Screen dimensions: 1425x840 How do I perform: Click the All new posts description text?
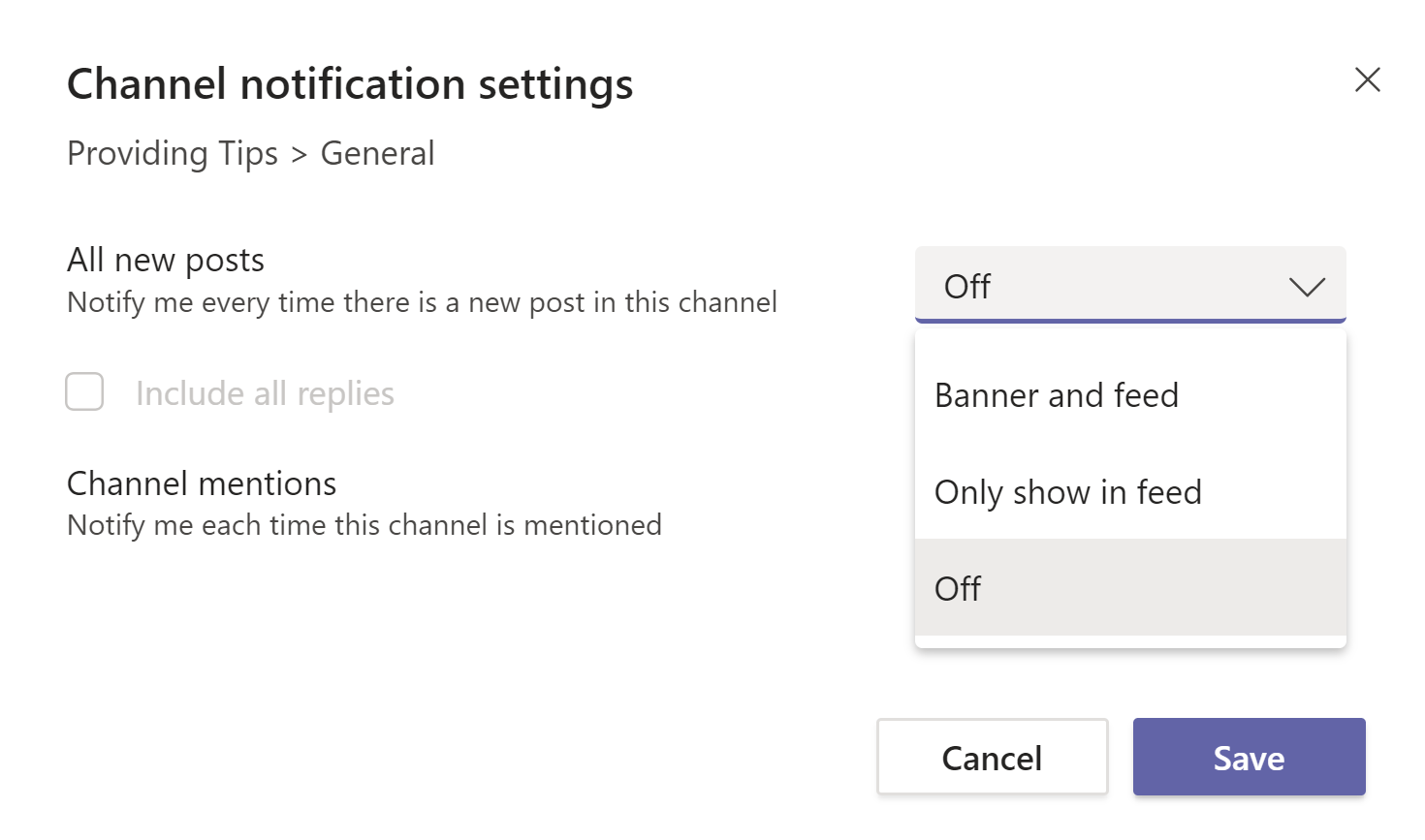pos(421,302)
